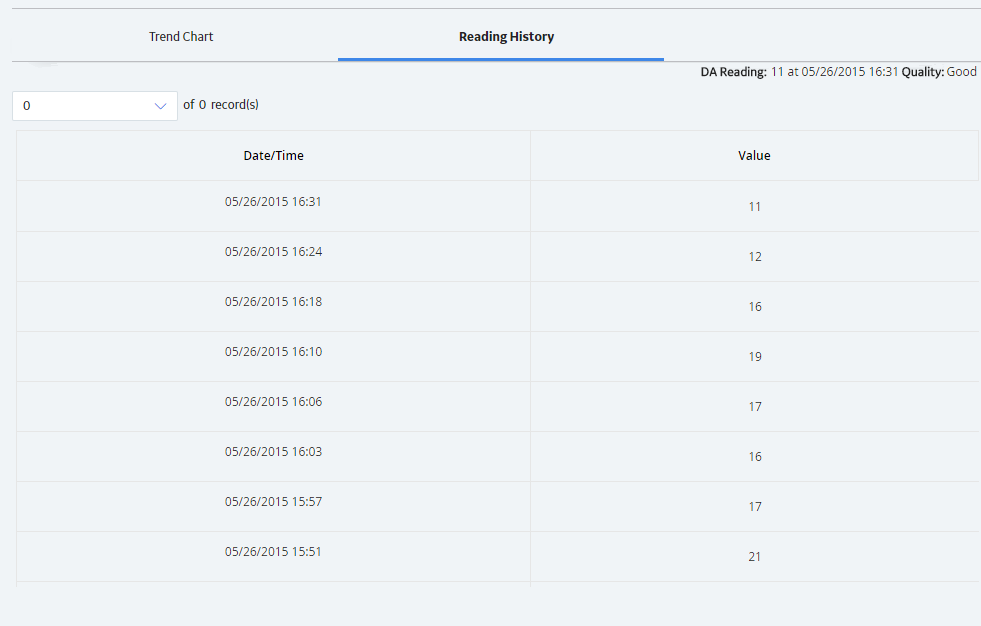Click the dropdown chevron arrow icon
The height and width of the screenshot is (626, 981).
[160, 106]
